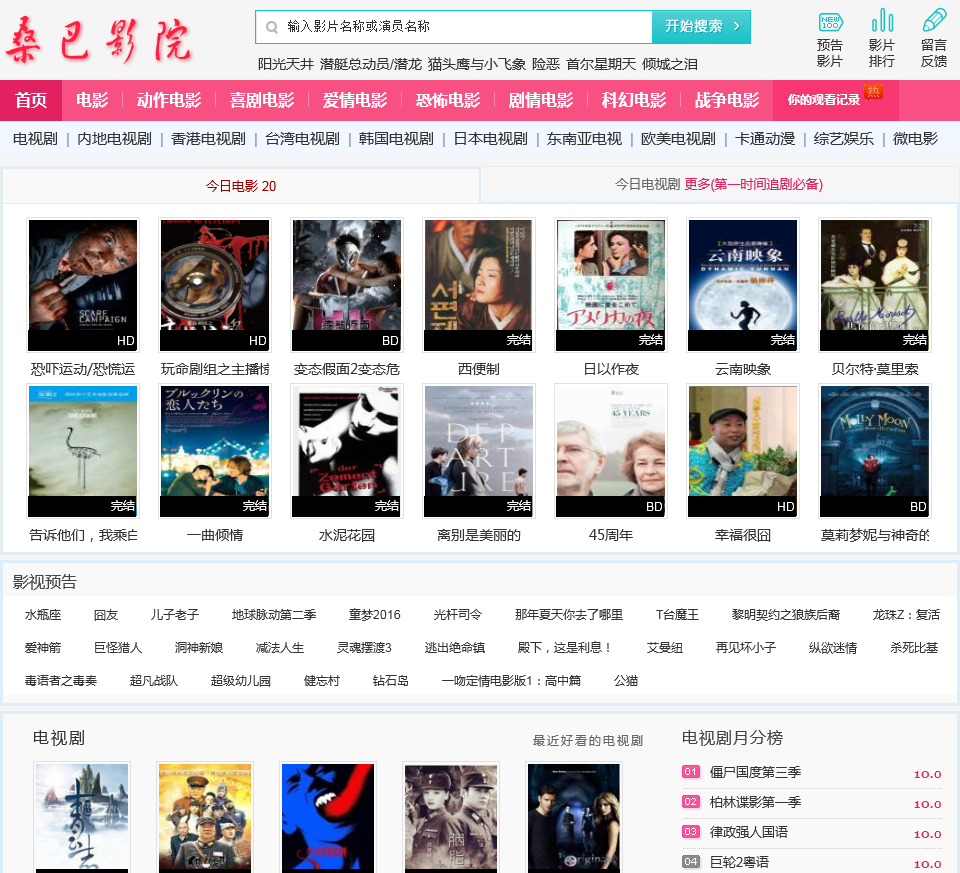Open the 电影 navigation item

[92, 100]
